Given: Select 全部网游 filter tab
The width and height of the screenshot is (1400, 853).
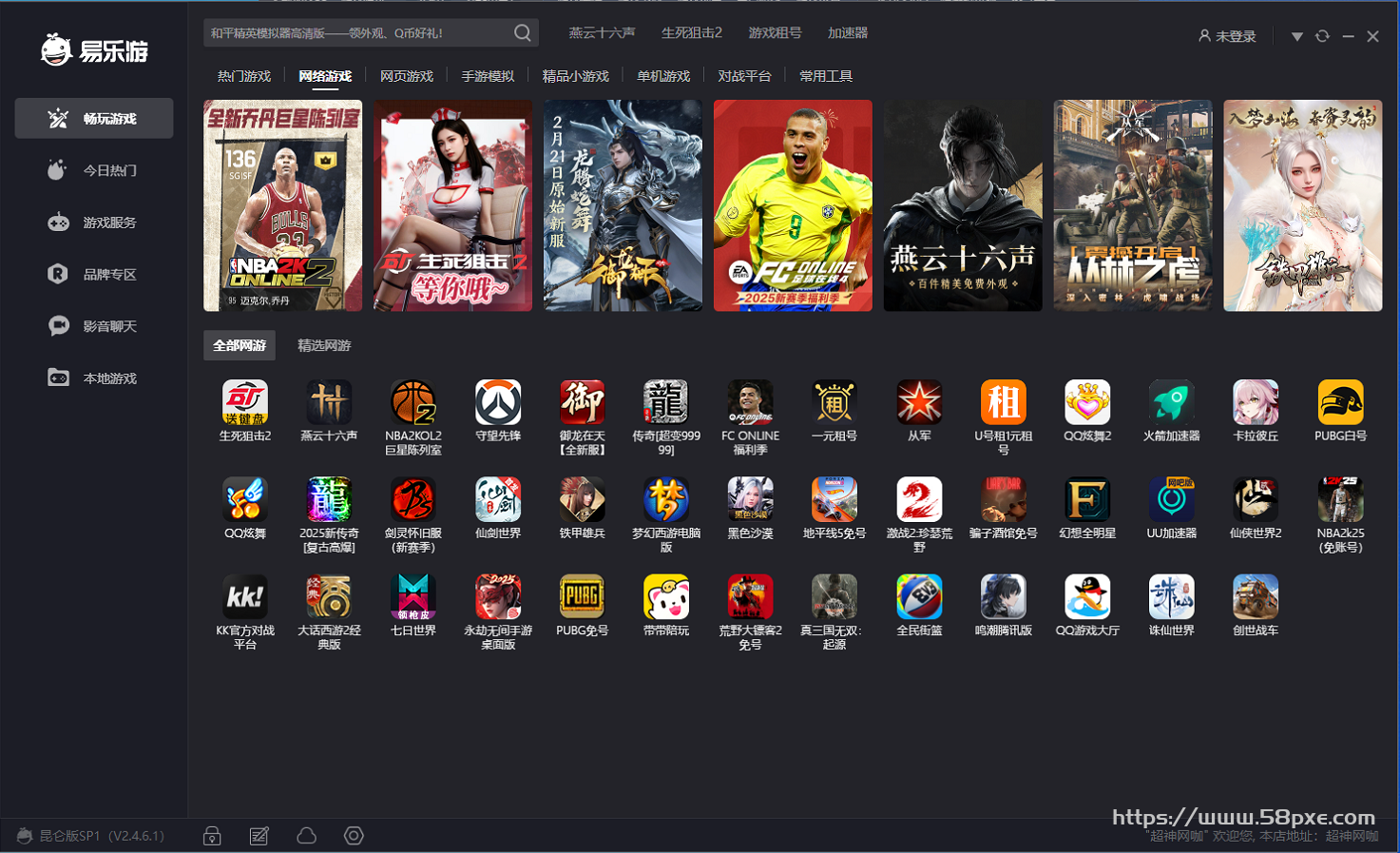Looking at the screenshot, I should coord(240,345).
